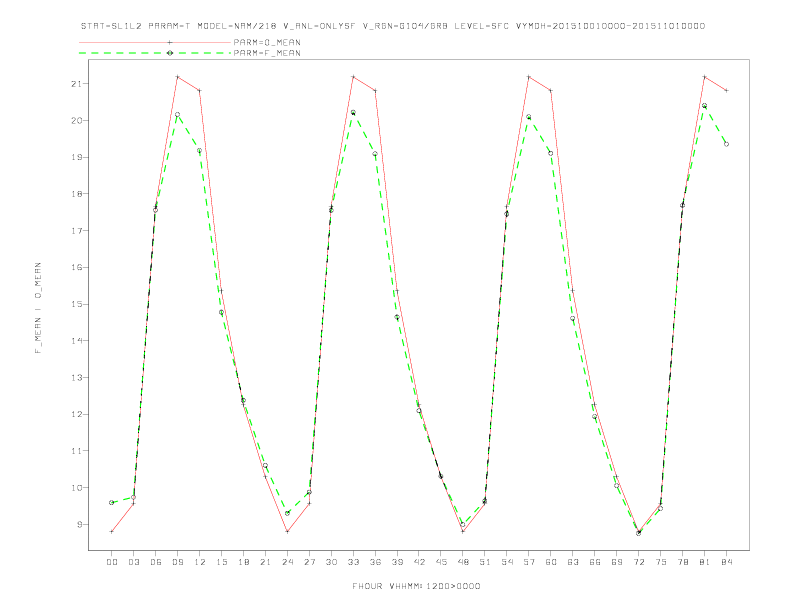Click the x-axis tick label 66
This screenshot has height=612, width=792.
tap(595, 562)
